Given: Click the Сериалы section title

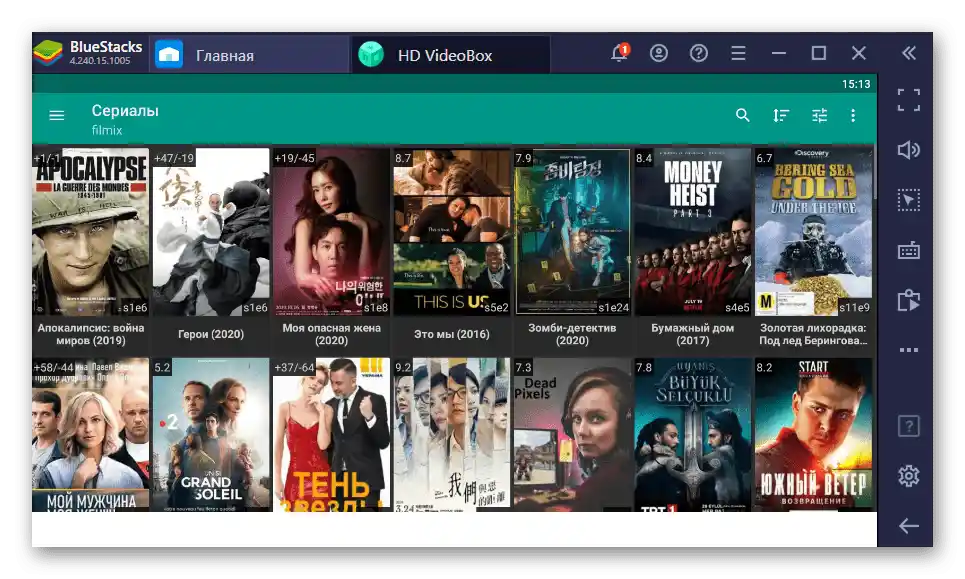Looking at the screenshot, I should point(125,111).
